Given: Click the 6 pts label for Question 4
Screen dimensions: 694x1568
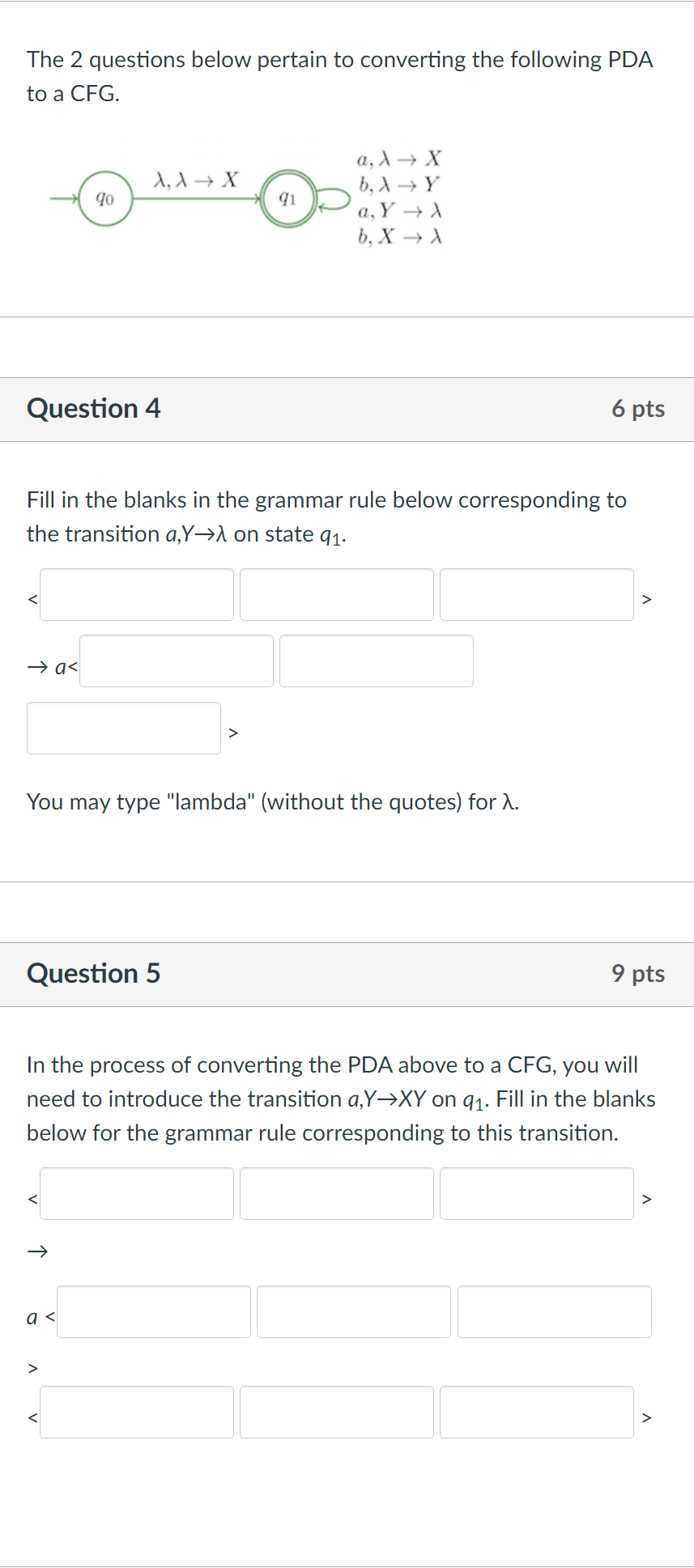Looking at the screenshot, I should [x=640, y=409].
